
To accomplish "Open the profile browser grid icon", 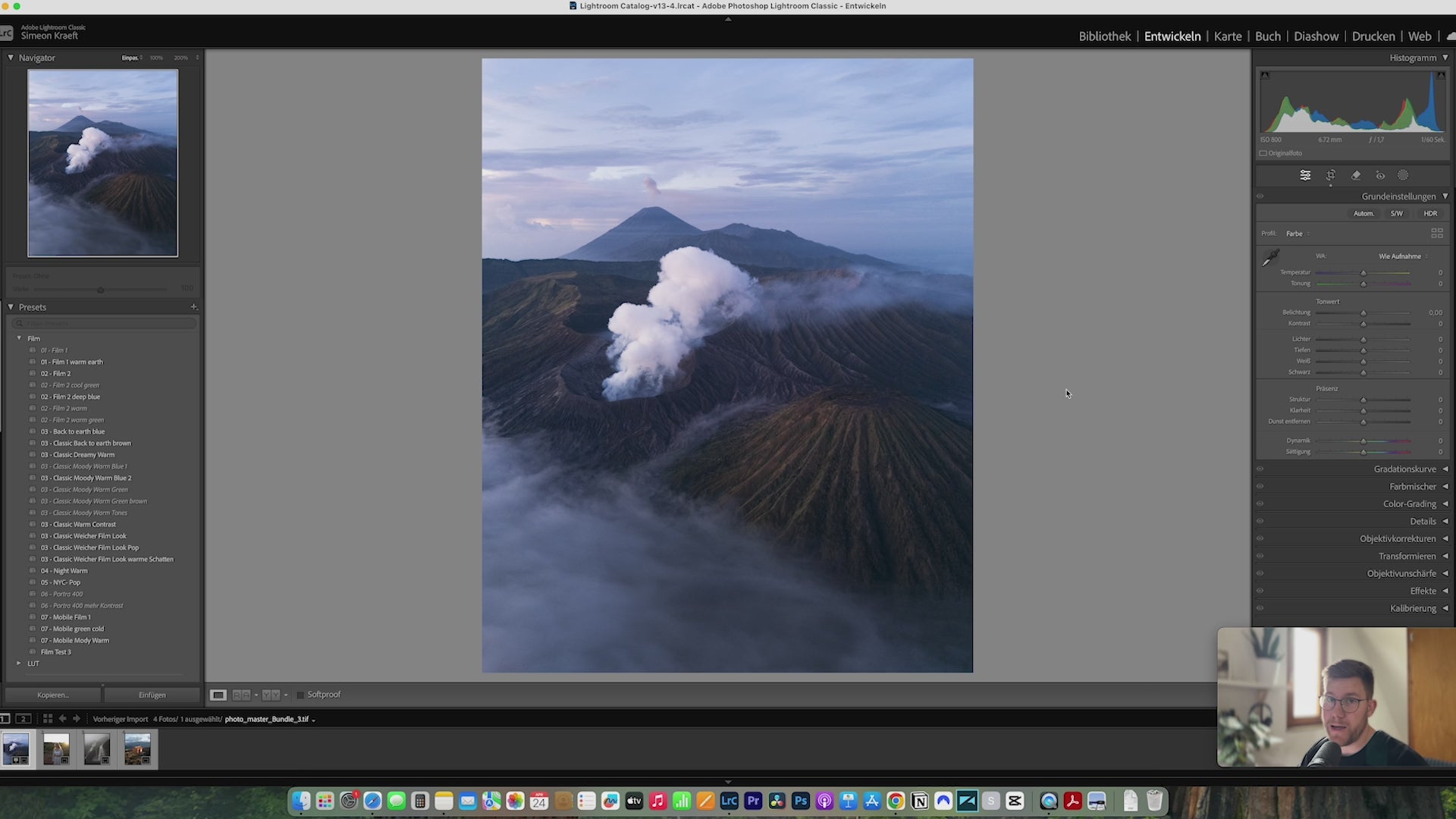I will (x=1436, y=234).
